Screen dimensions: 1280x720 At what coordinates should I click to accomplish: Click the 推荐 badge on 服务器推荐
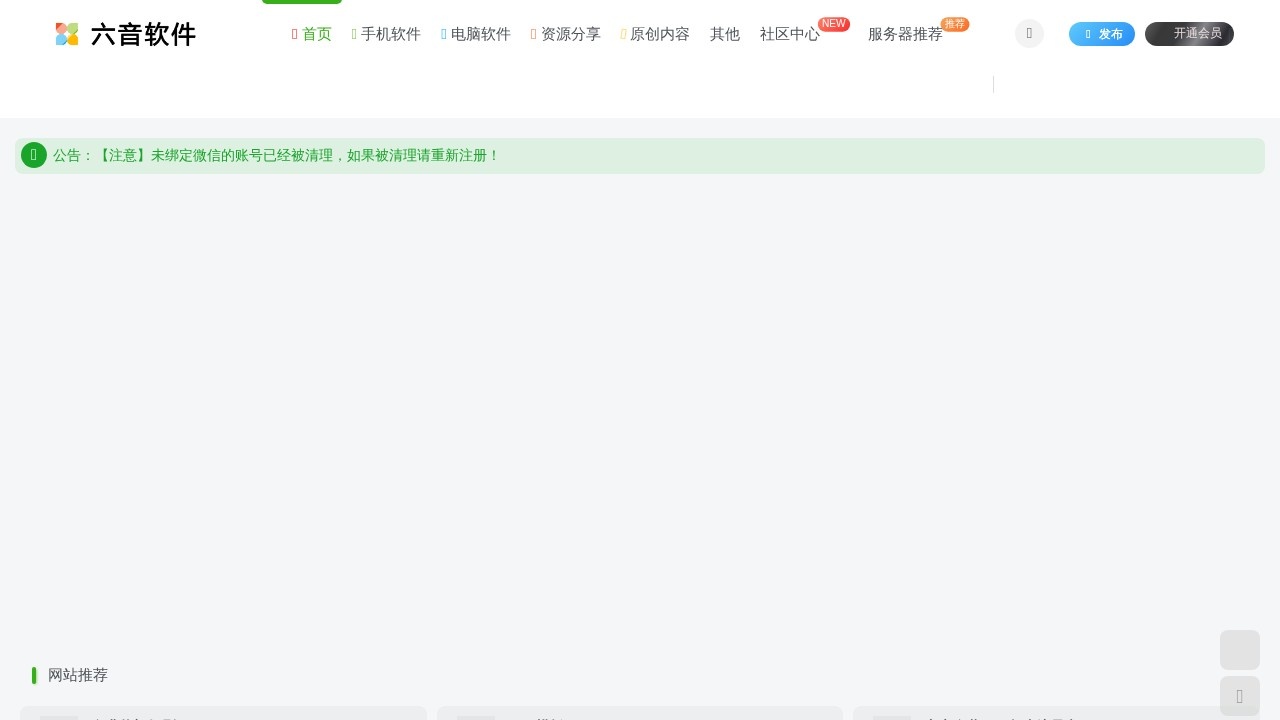(954, 24)
